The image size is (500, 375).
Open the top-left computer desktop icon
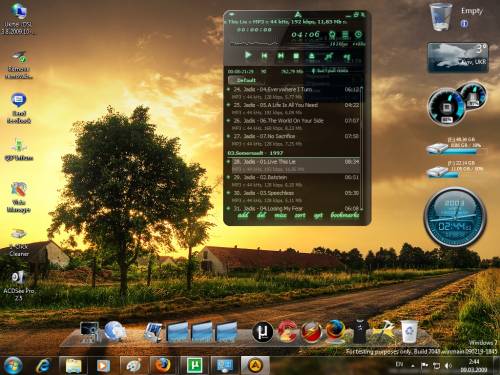(18, 19)
